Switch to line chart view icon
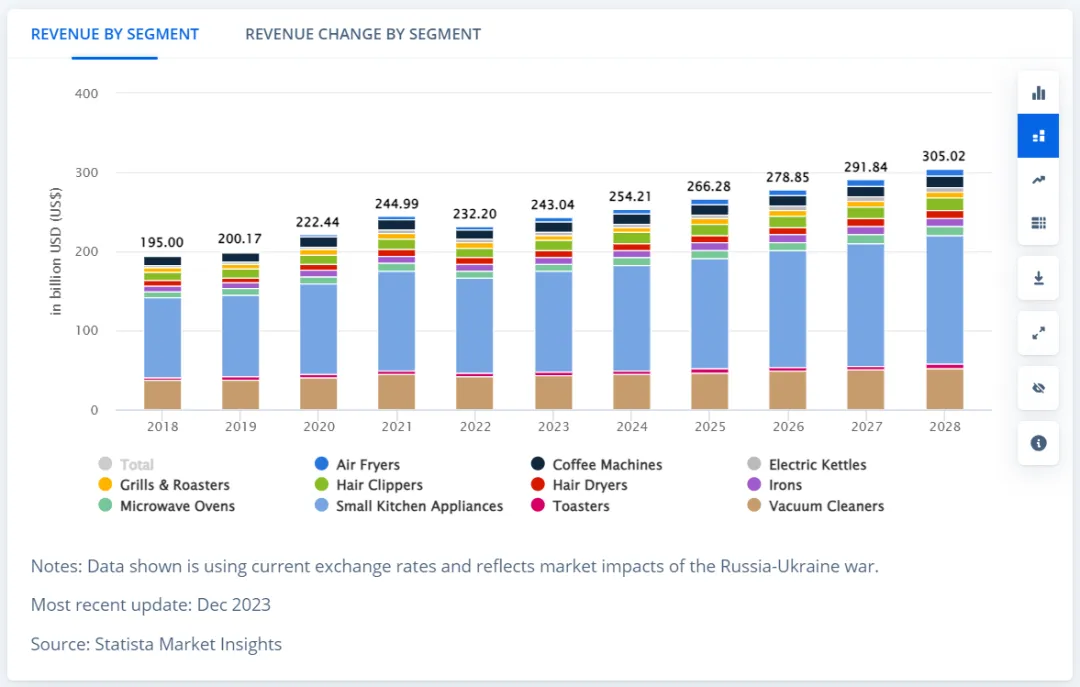 (1038, 180)
